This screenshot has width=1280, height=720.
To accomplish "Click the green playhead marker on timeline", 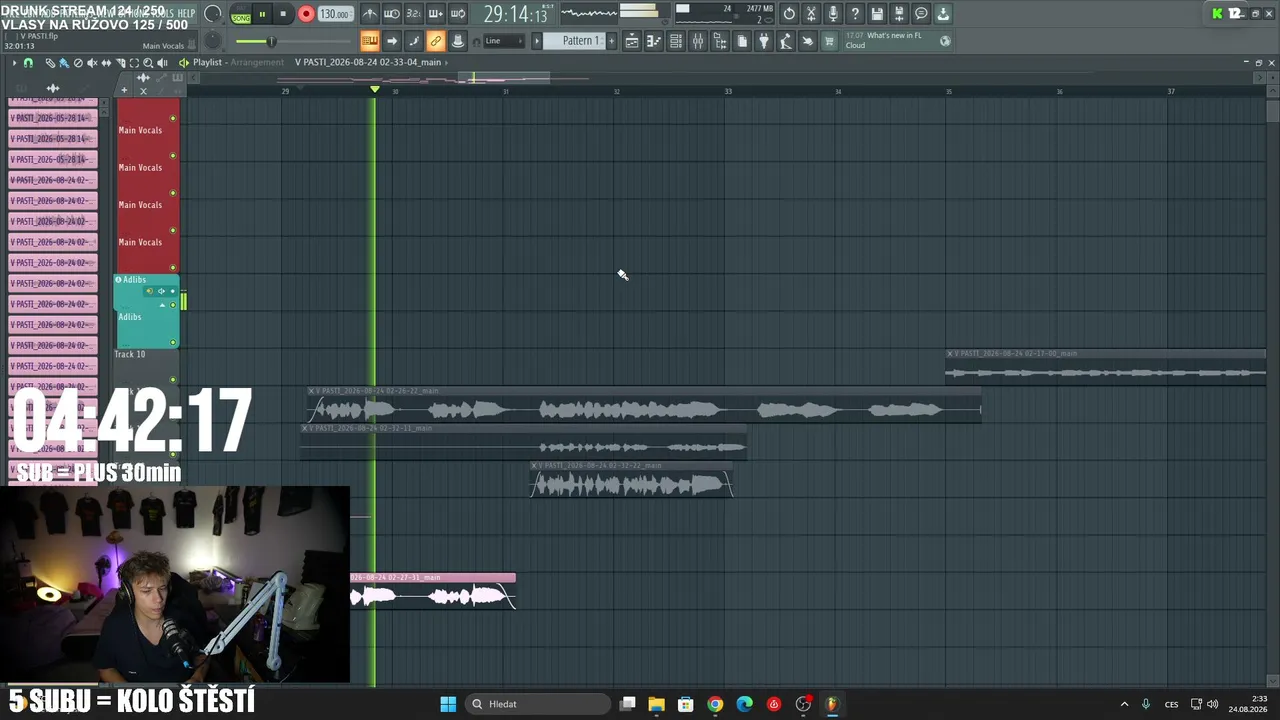I will (x=375, y=90).
